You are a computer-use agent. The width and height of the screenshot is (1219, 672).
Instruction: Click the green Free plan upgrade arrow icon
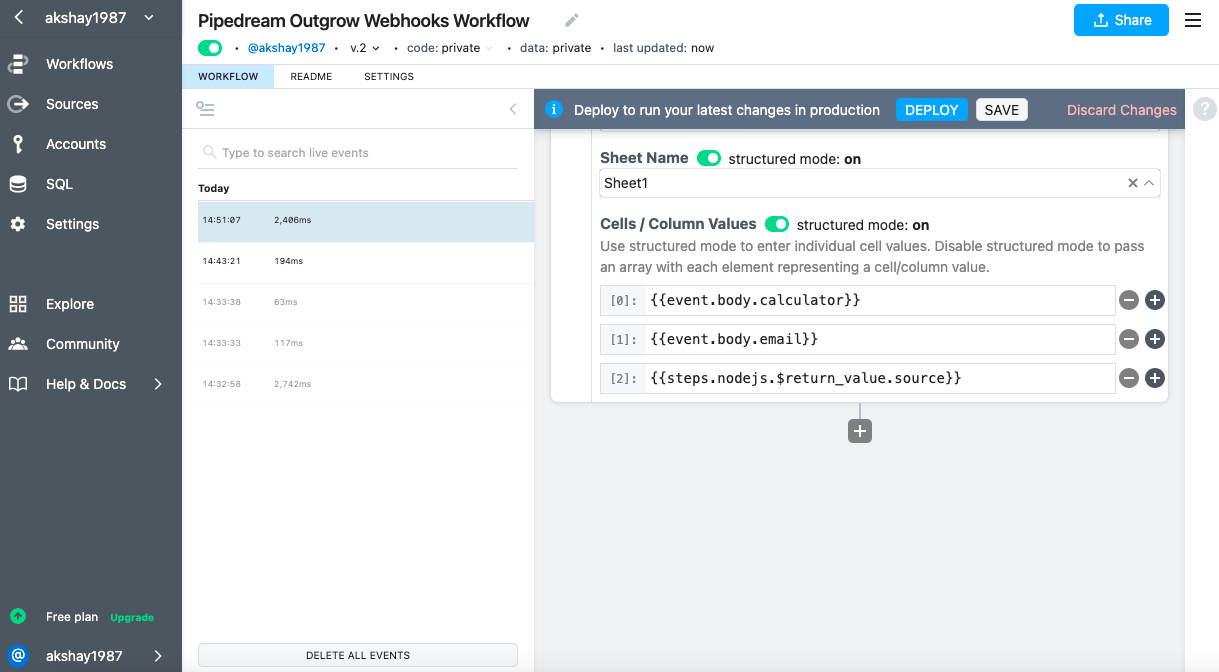point(18,617)
